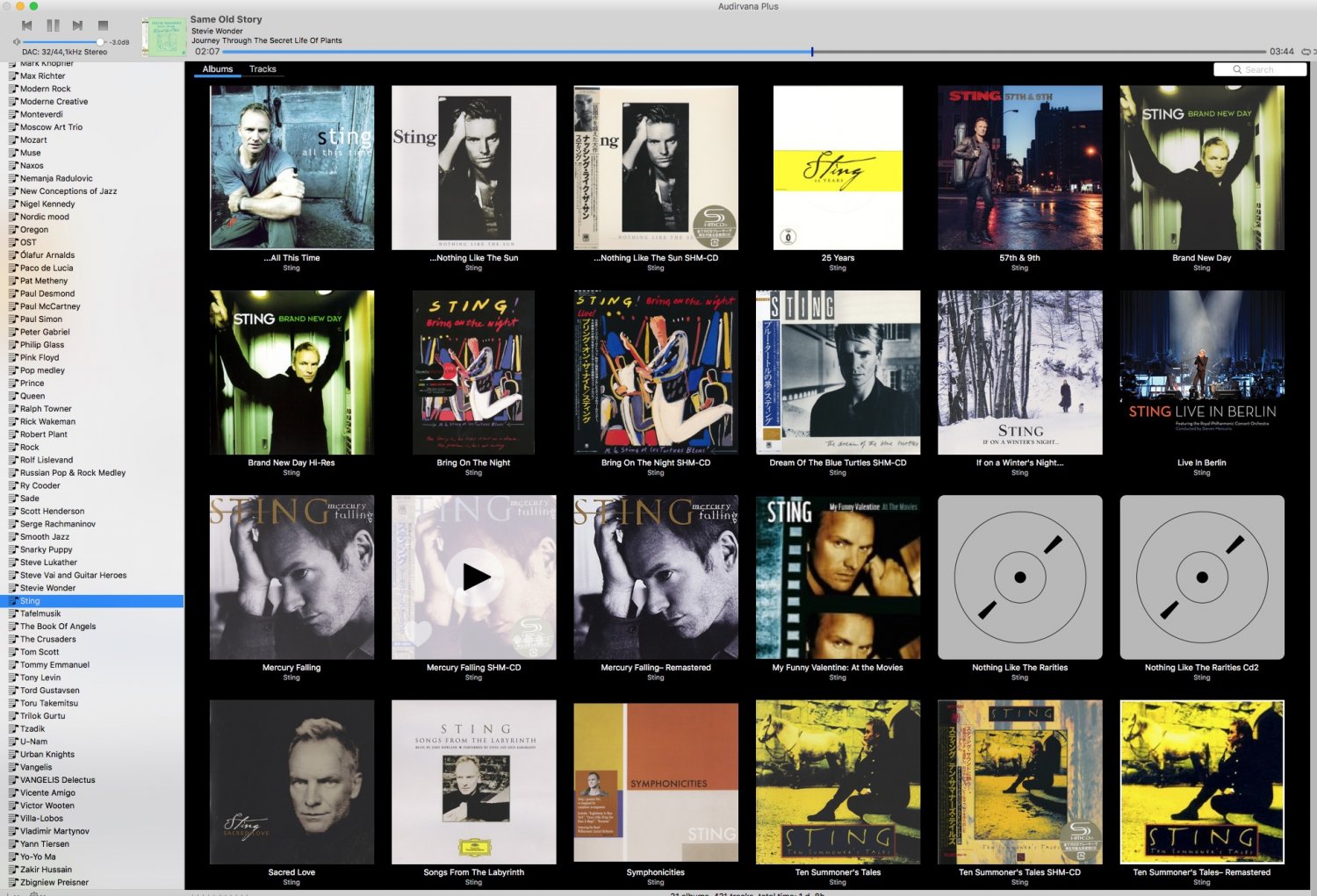Select the 57th & 9th album cover
Screen dimensions: 1317x896
[1019, 168]
